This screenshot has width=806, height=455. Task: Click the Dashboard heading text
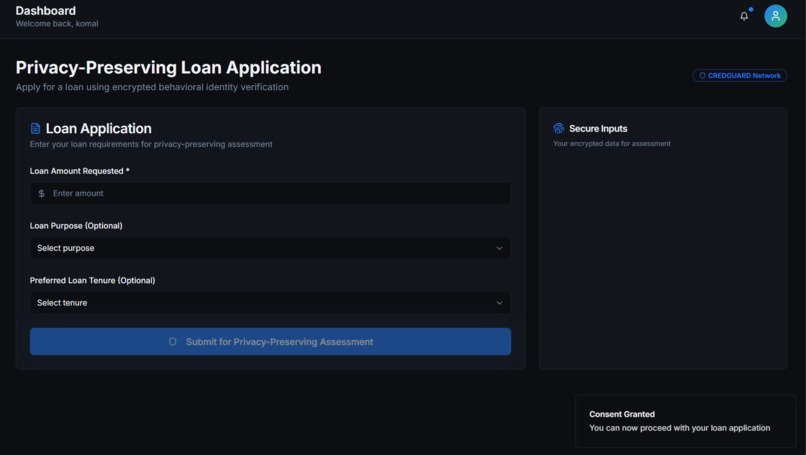[x=46, y=10]
